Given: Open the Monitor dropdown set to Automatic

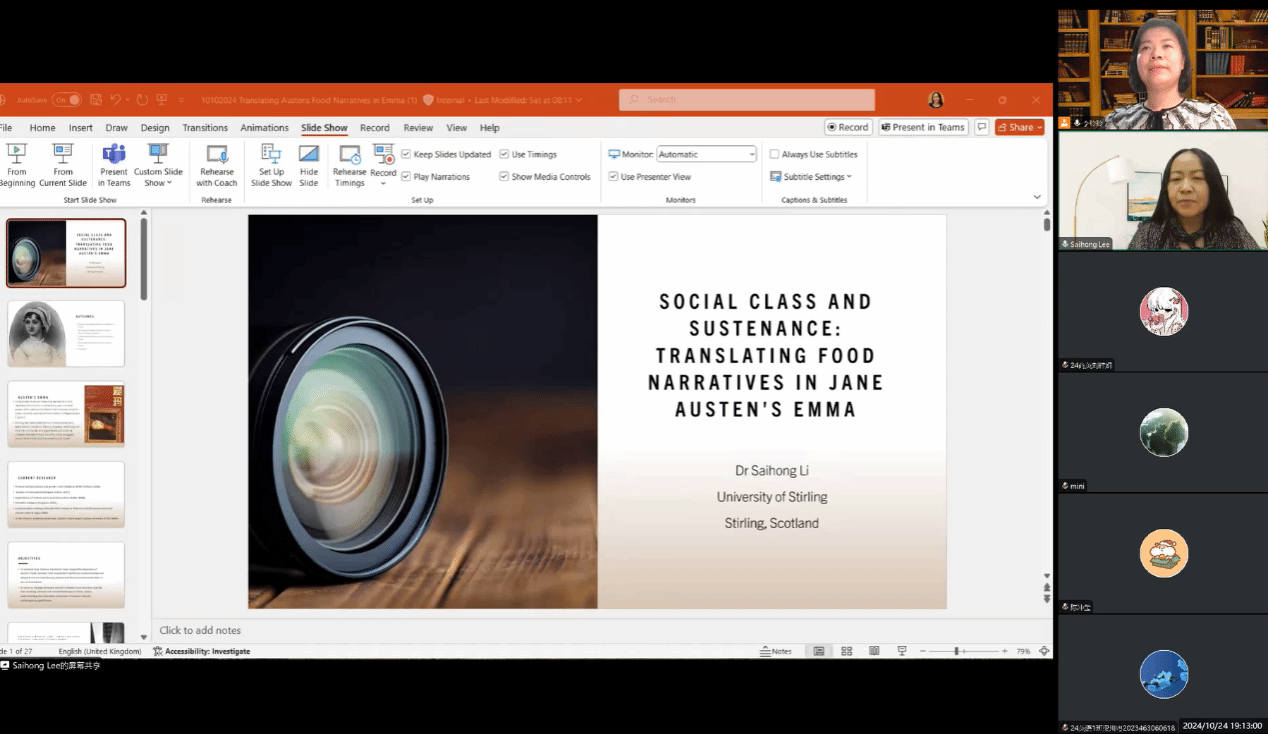Looking at the screenshot, I should tap(707, 155).
